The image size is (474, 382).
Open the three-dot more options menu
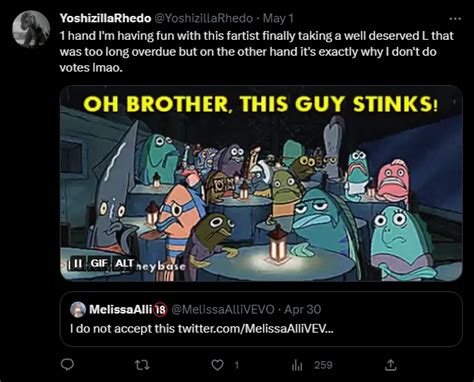(x=455, y=19)
